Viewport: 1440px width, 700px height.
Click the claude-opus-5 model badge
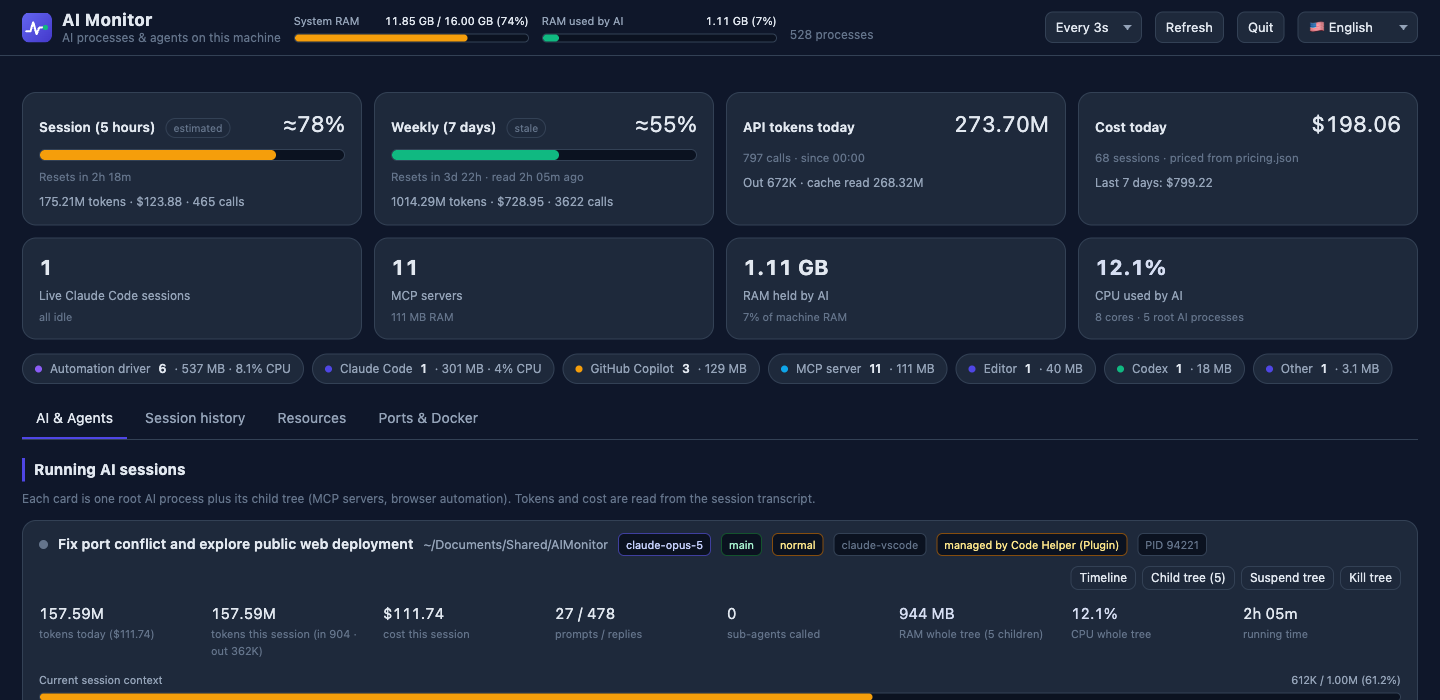(664, 545)
